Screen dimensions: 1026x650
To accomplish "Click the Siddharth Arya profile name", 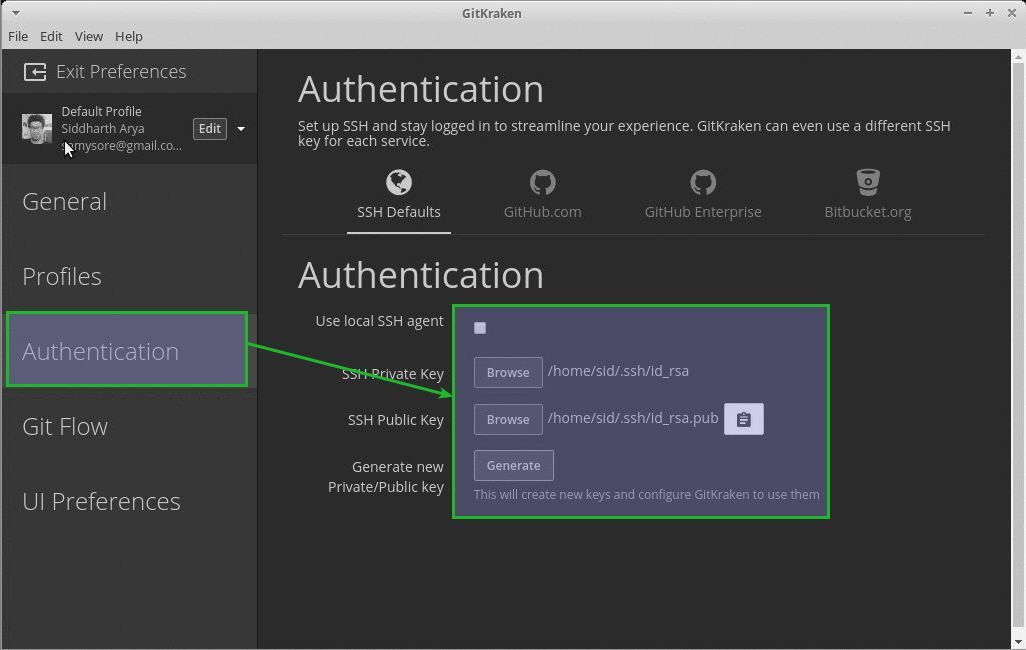I will pos(103,128).
